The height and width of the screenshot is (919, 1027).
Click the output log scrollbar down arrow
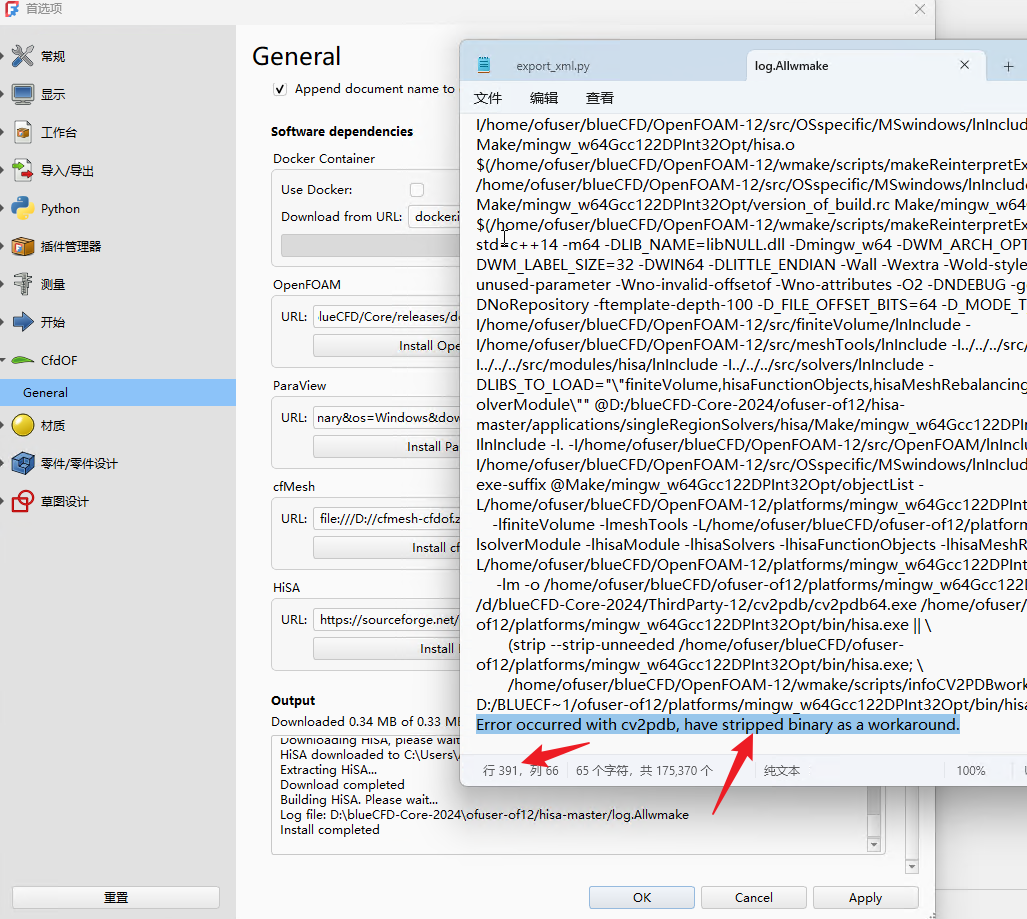click(x=874, y=845)
